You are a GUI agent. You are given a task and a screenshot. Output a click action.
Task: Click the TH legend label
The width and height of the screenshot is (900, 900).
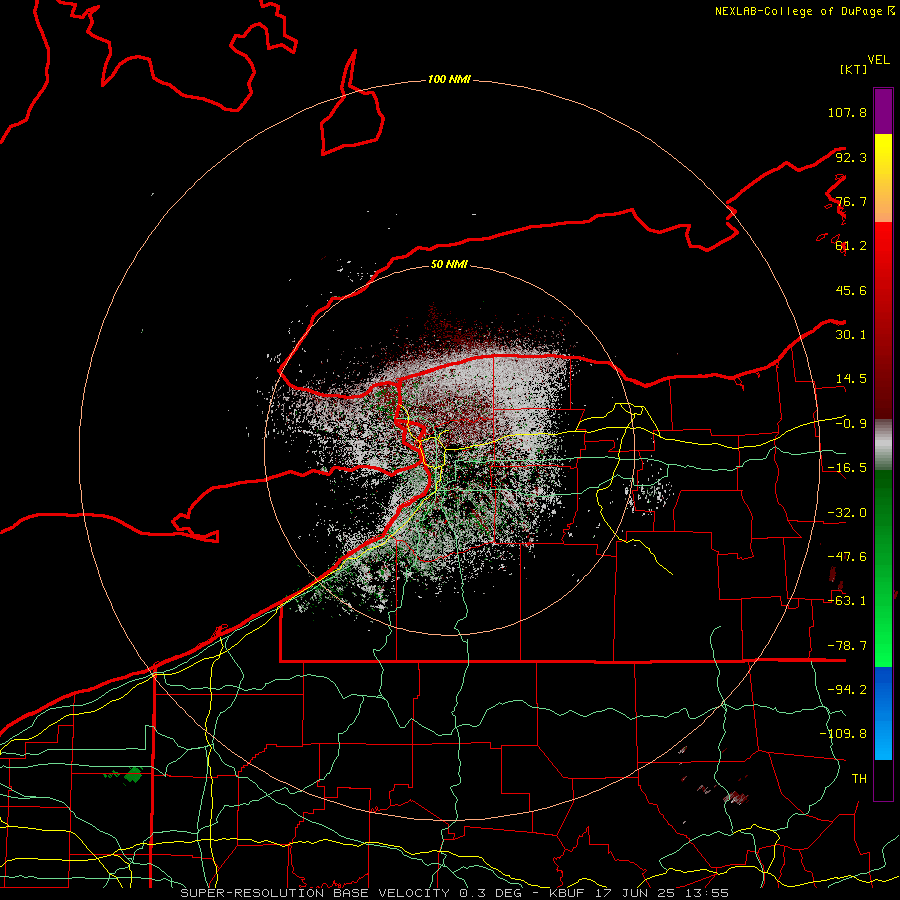click(859, 779)
